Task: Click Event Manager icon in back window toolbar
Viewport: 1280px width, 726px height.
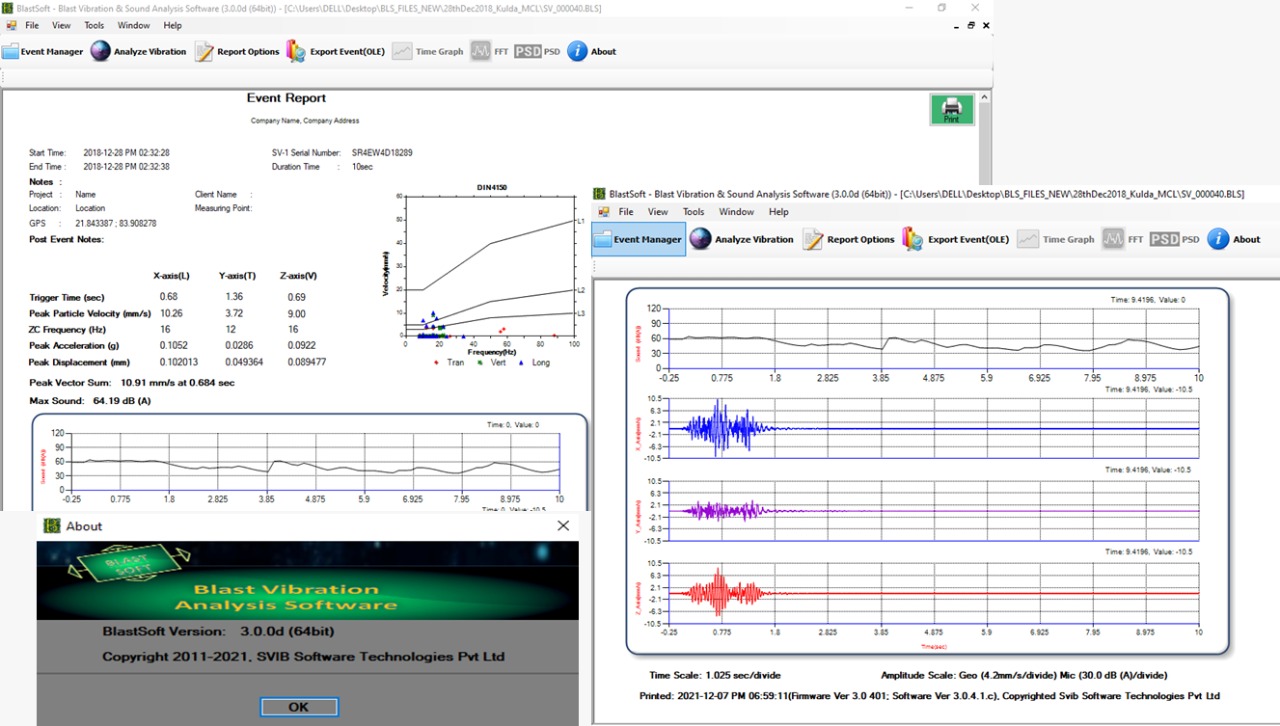Action: click(10, 51)
